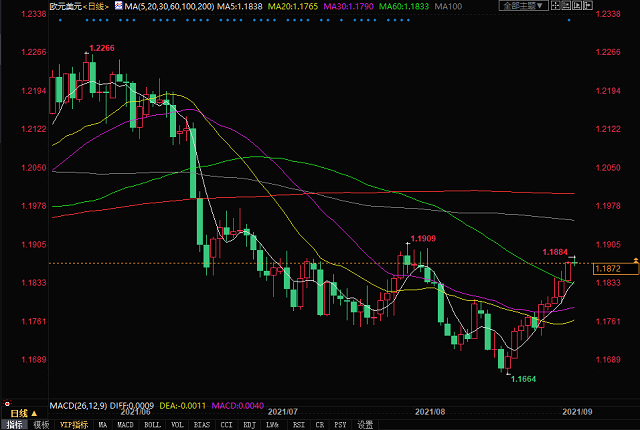Viewport: 640px width, 430px height.
Task: Select the RSI indicator button
Action: click(x=297, y=424)
